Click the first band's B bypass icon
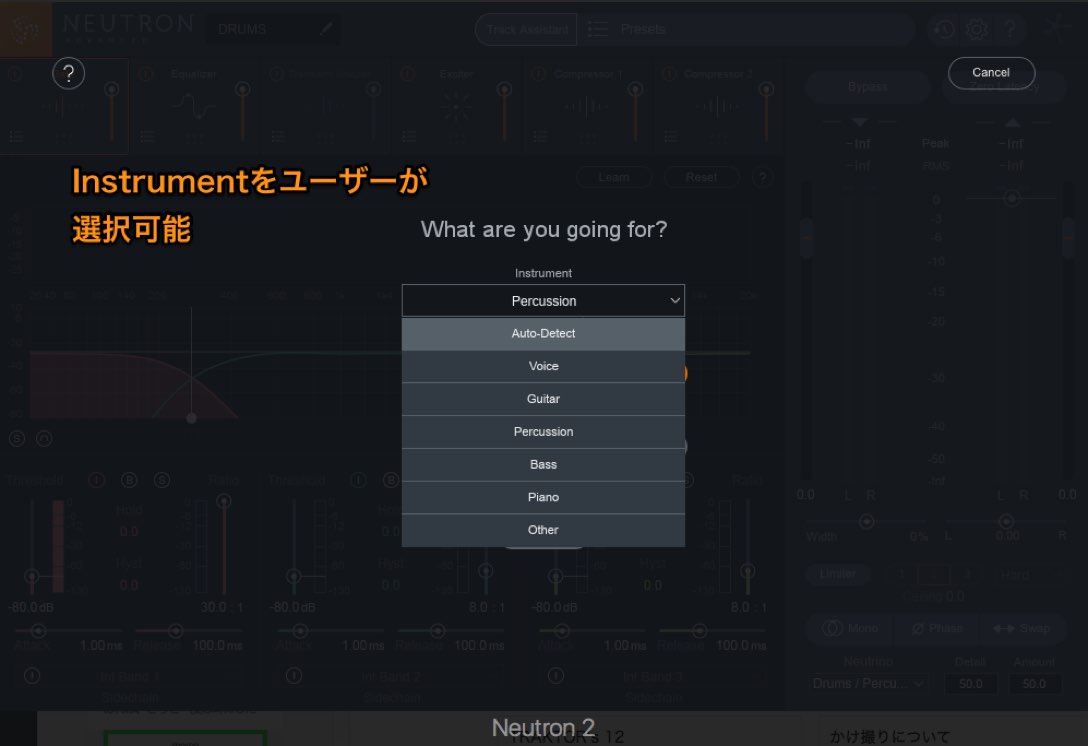The width and height of the screenshot is (1088, 746). 129,480
